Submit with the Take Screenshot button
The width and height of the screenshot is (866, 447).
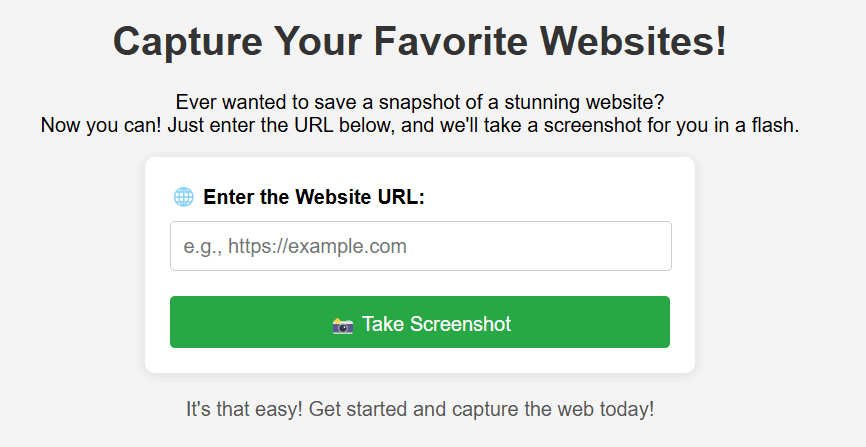(420, 322)
